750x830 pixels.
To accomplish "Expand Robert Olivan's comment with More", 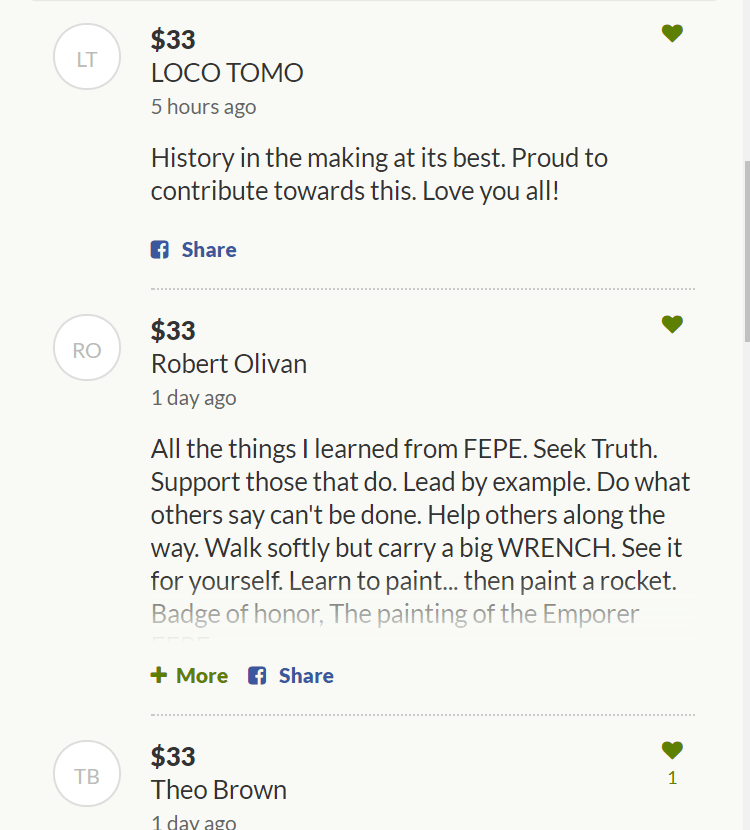I will click(x=201, y=676).
